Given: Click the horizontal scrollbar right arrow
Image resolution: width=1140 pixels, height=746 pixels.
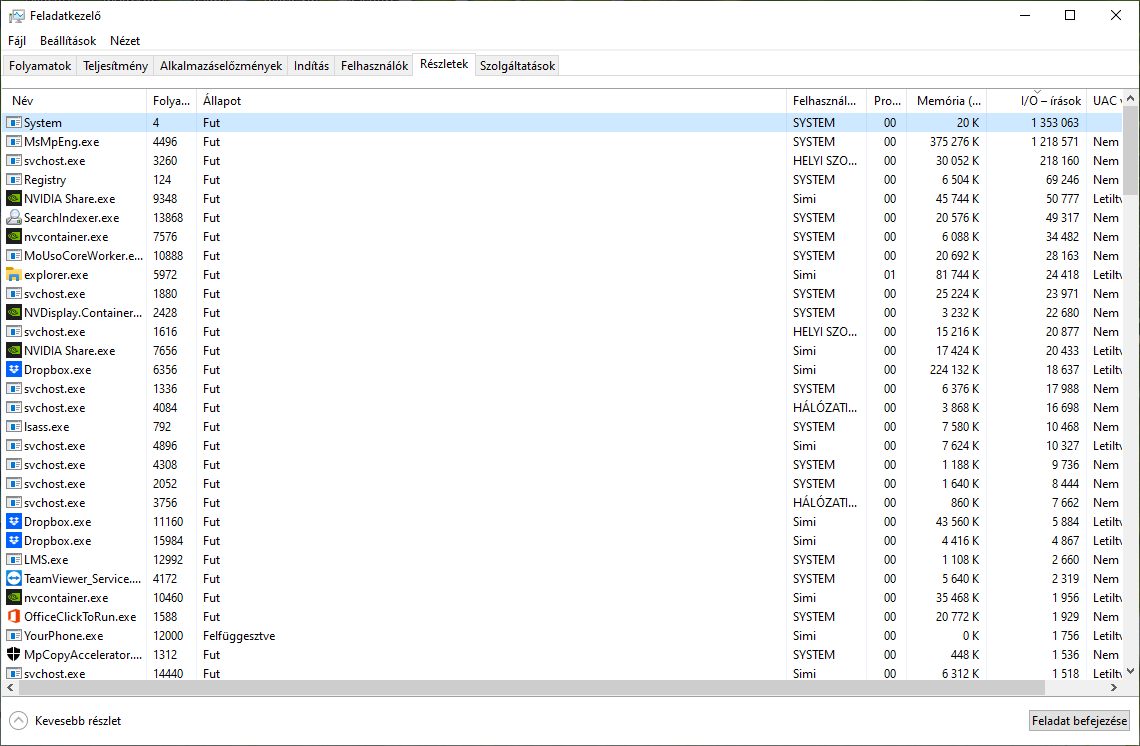Looking at the screenshot, I should pyautogui.click(x=1114, y=687).
